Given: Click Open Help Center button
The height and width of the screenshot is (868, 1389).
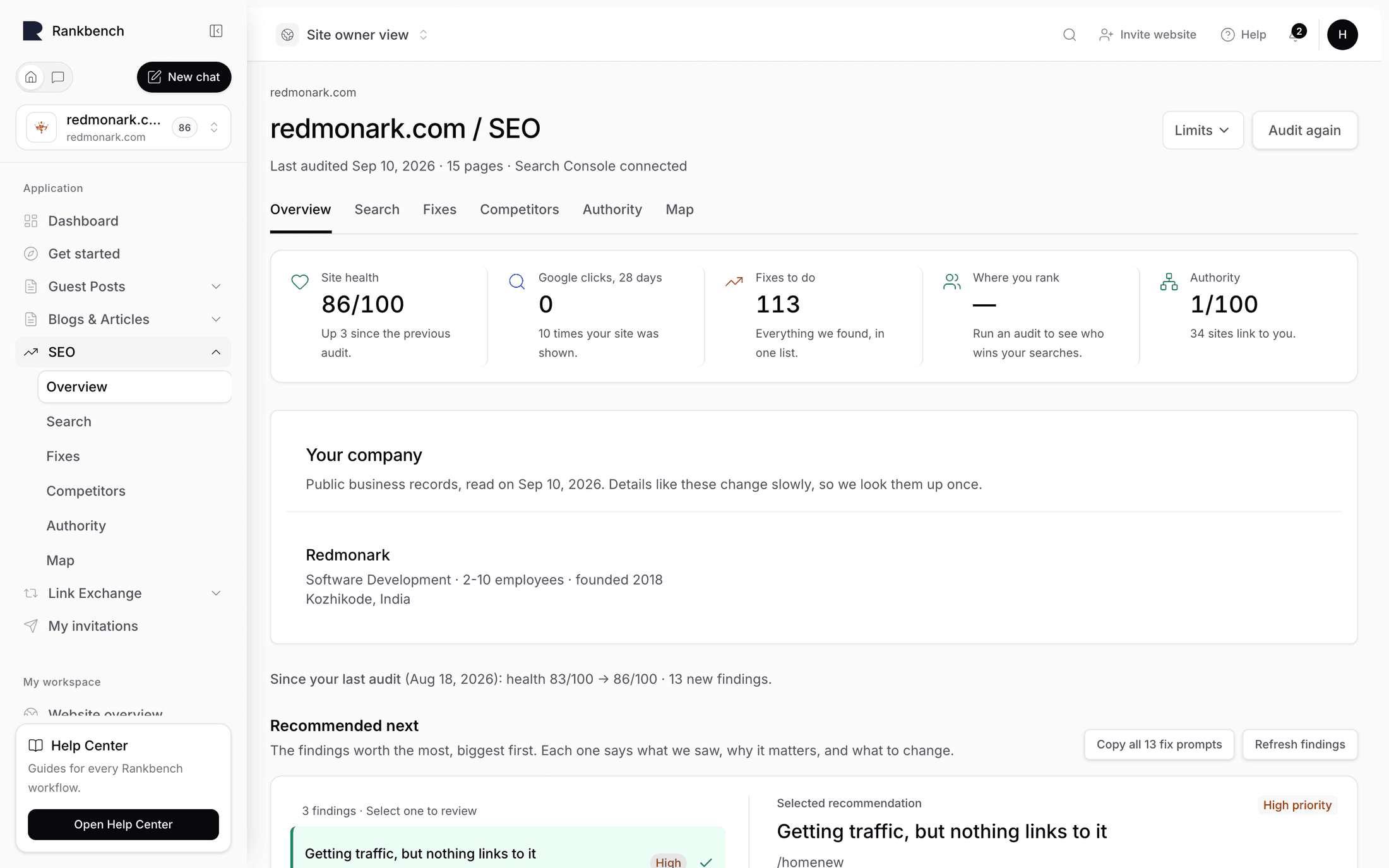Looking at the screenshot, I should [x=123, y=824].
